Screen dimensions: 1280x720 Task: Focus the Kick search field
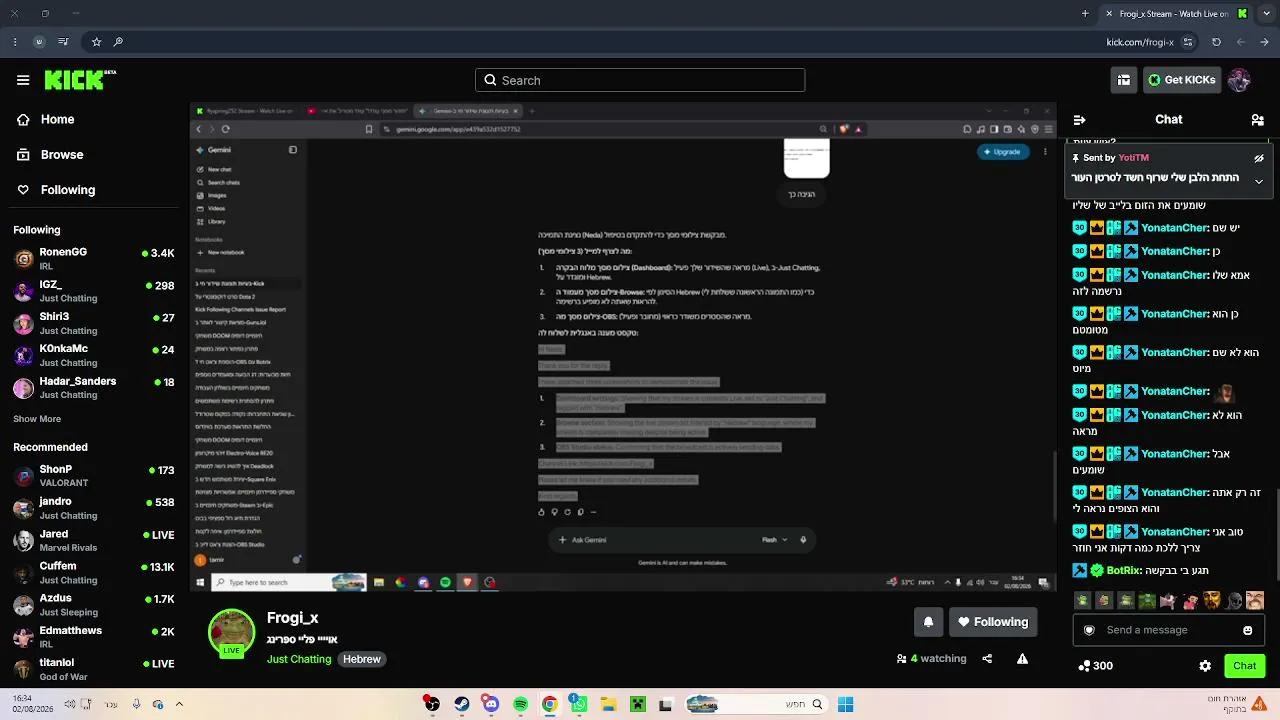[x=640, y=80]
